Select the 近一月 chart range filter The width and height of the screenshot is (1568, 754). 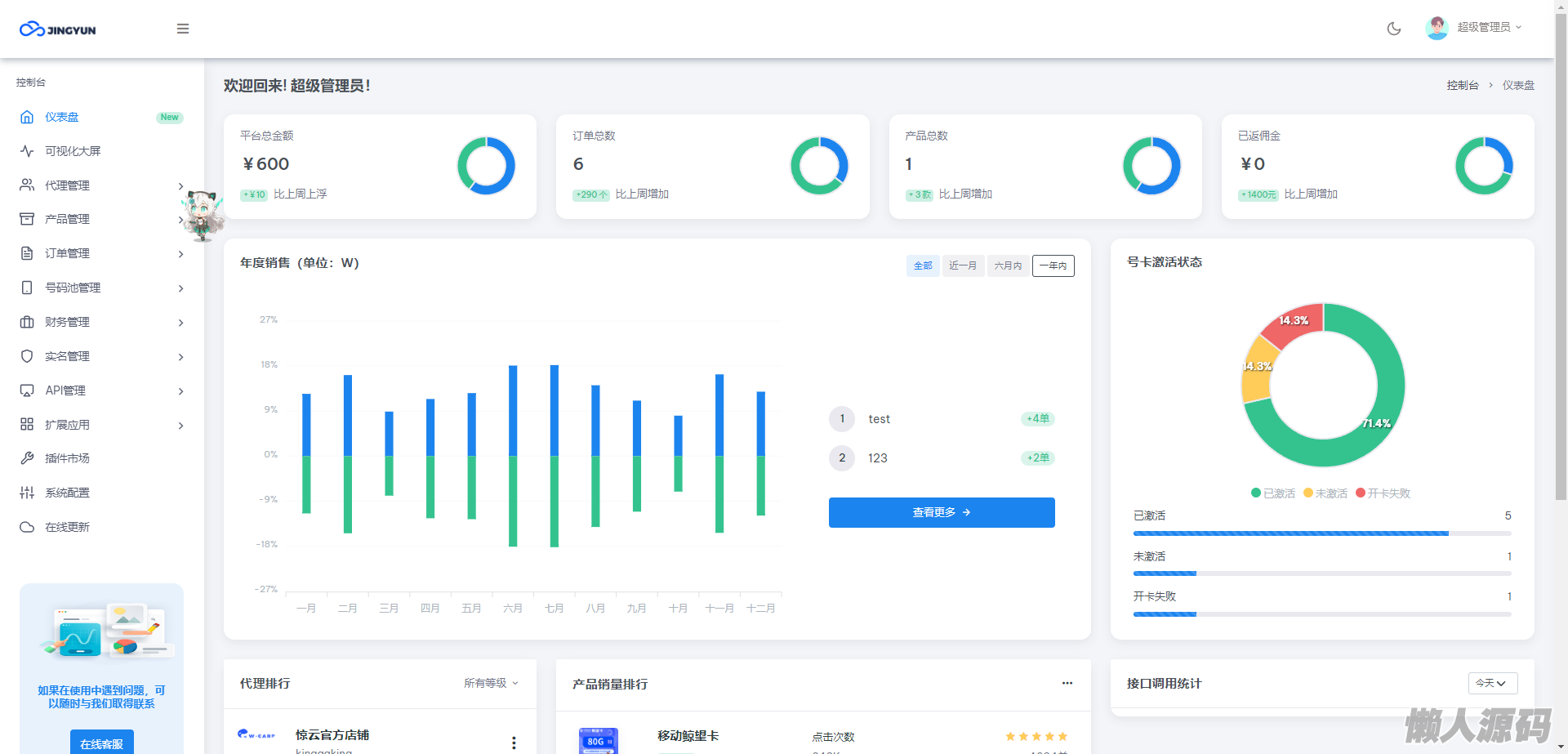[x=963, y=266]
